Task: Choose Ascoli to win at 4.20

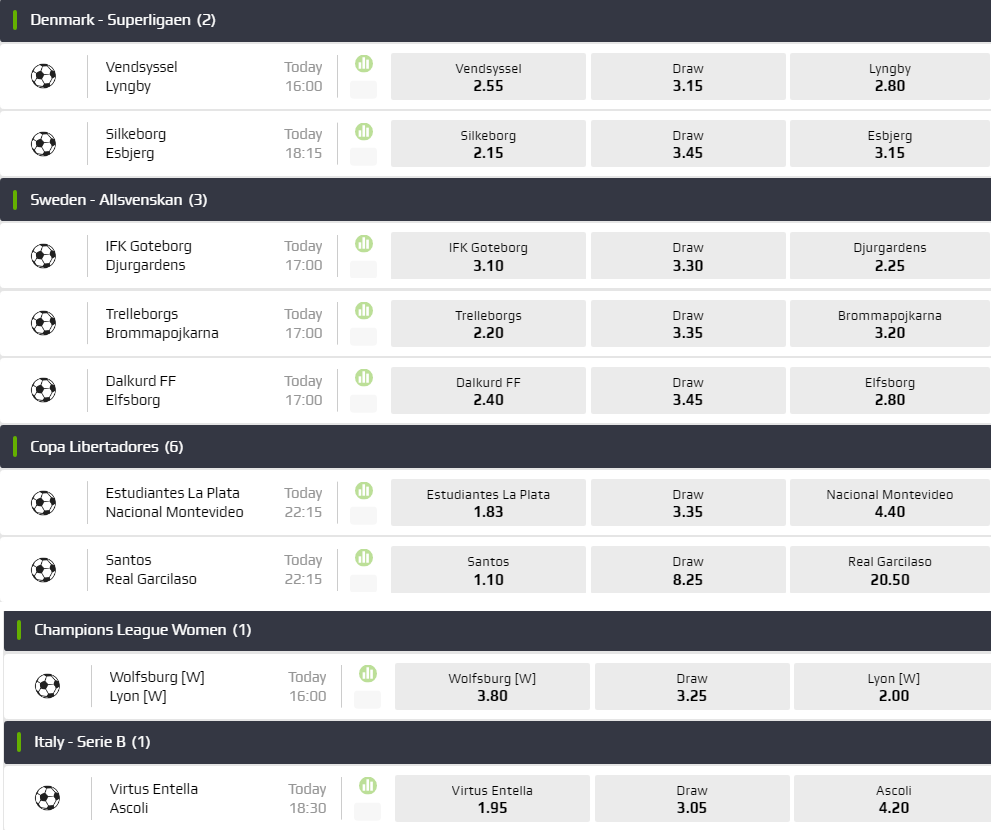Action: point(893,799)
